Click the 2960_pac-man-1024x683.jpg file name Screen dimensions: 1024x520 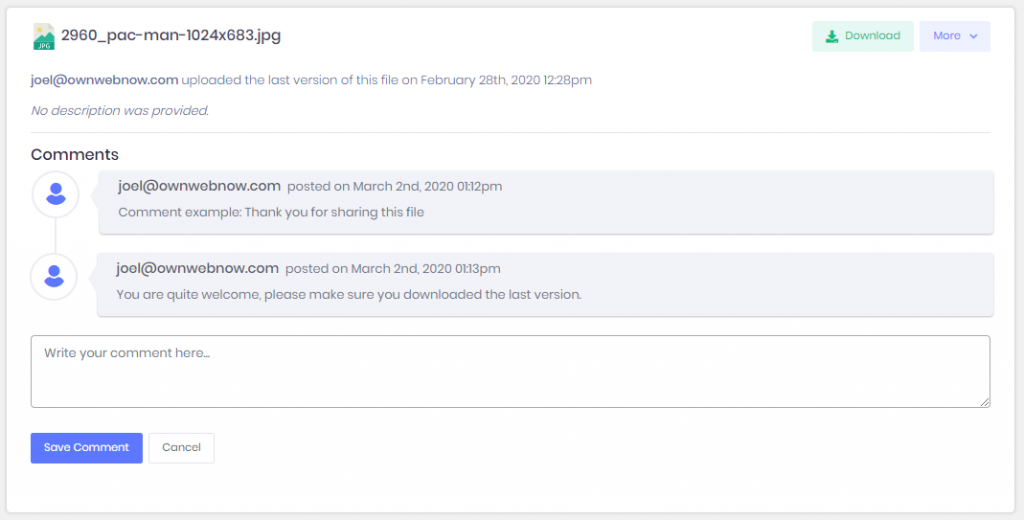tap(171, 35)
